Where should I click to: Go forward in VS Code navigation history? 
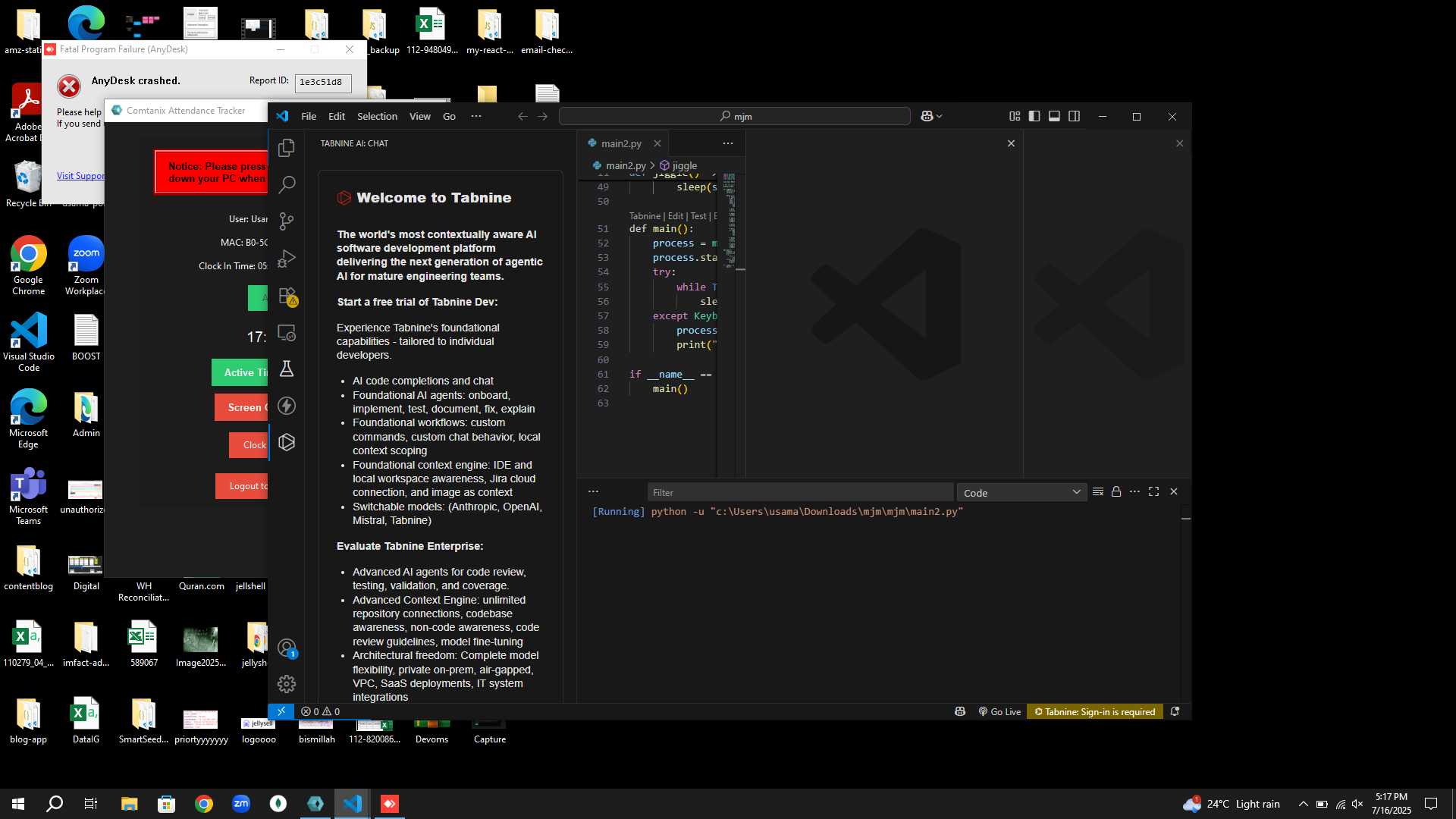pyautogui.click(x=542, y=116)
